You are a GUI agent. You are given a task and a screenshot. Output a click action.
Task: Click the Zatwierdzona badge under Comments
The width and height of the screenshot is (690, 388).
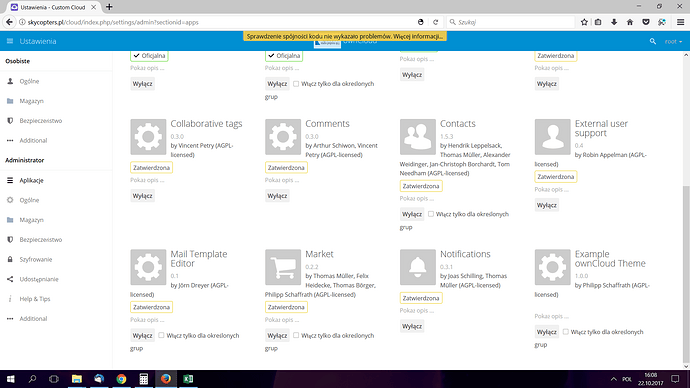(286, 168)
